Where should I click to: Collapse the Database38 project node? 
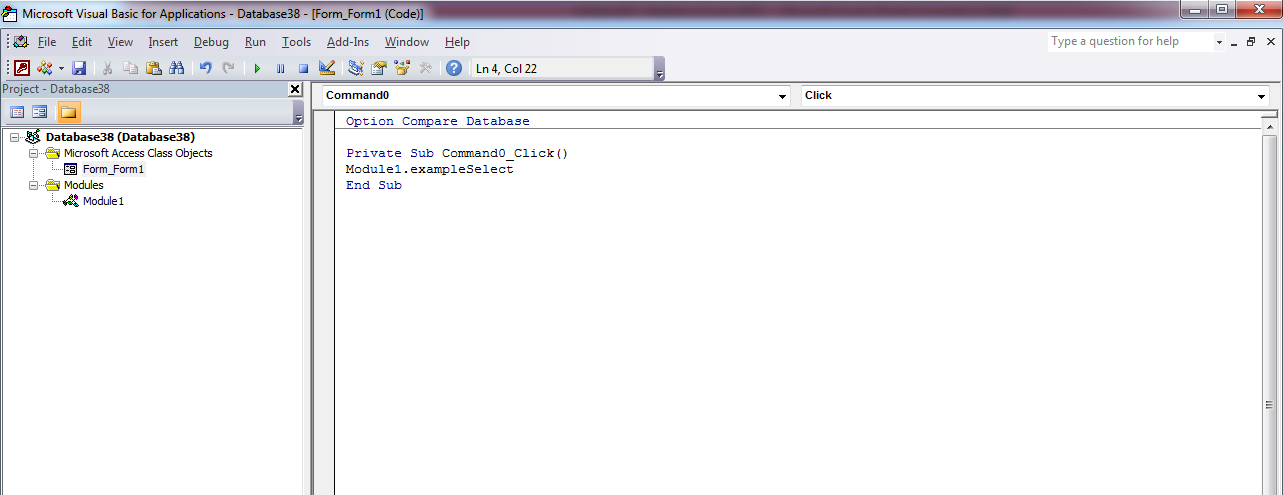tap(14, 137)
